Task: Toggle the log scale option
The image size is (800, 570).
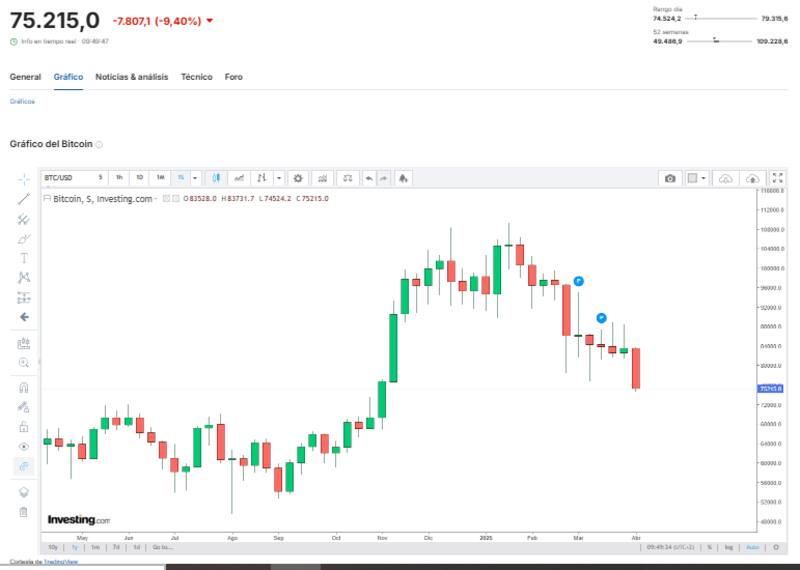Action: click(728, 547)
